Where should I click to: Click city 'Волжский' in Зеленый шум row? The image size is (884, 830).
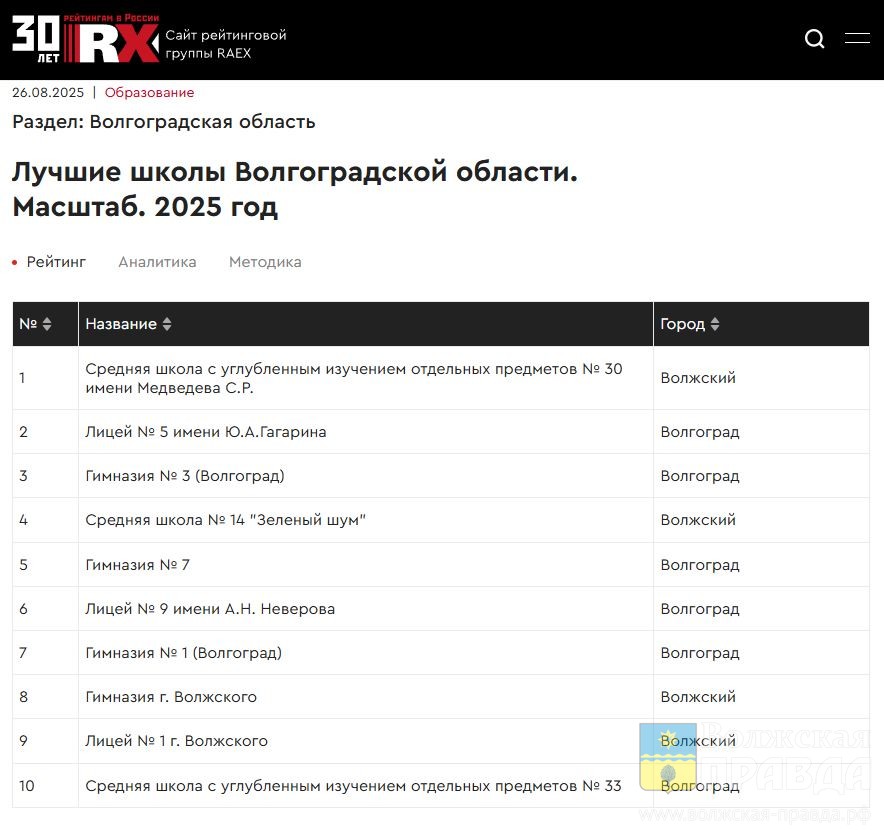698,520
